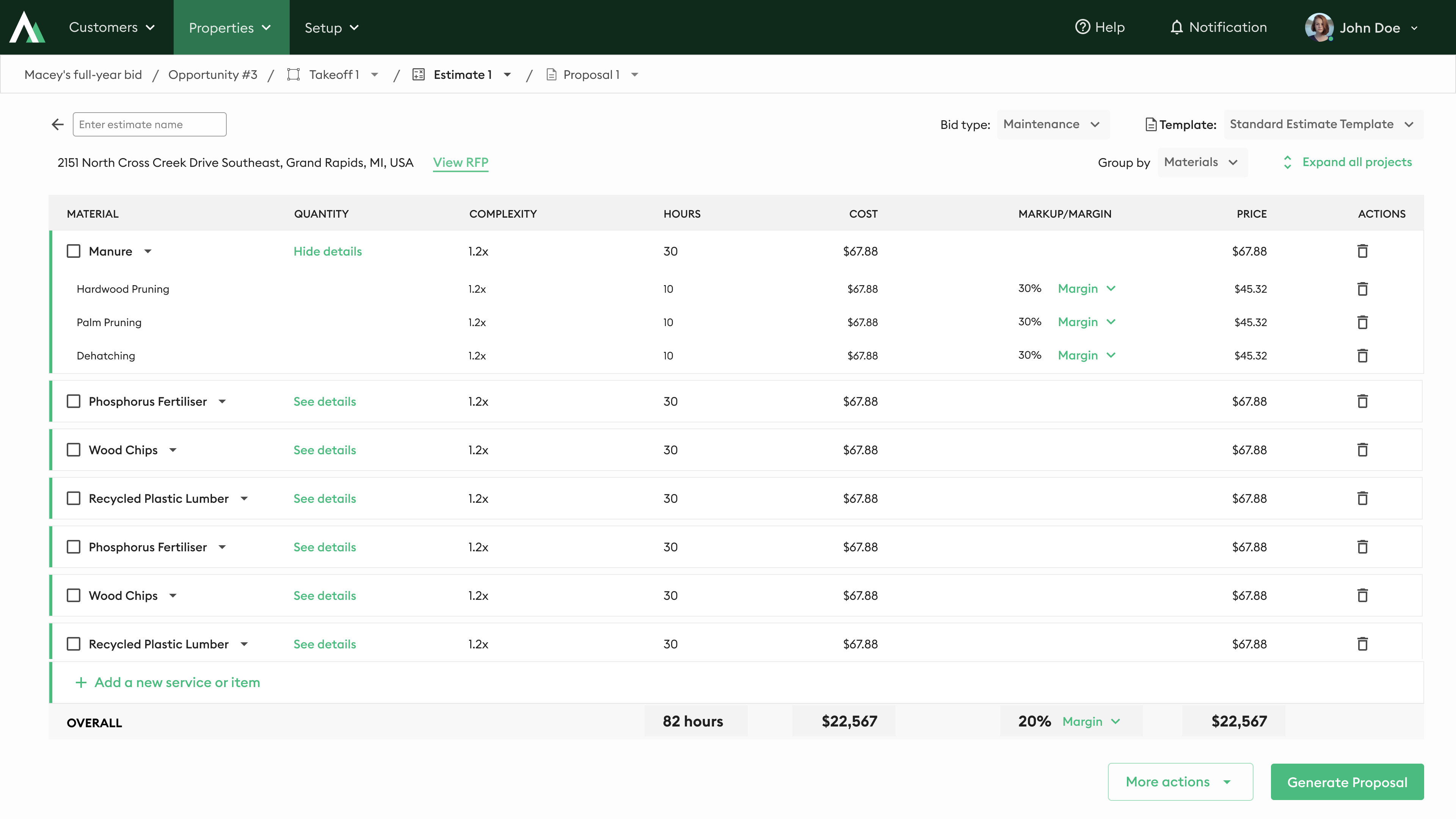
Task: Select the last Recycled Plastic Lumber checkbox
Action: click(x=74, y=644)
